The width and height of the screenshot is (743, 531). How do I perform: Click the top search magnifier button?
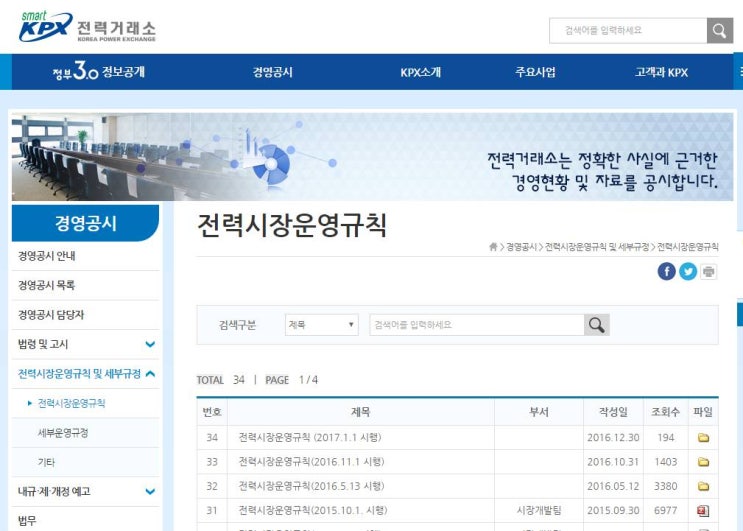click(x=720, y=31)
